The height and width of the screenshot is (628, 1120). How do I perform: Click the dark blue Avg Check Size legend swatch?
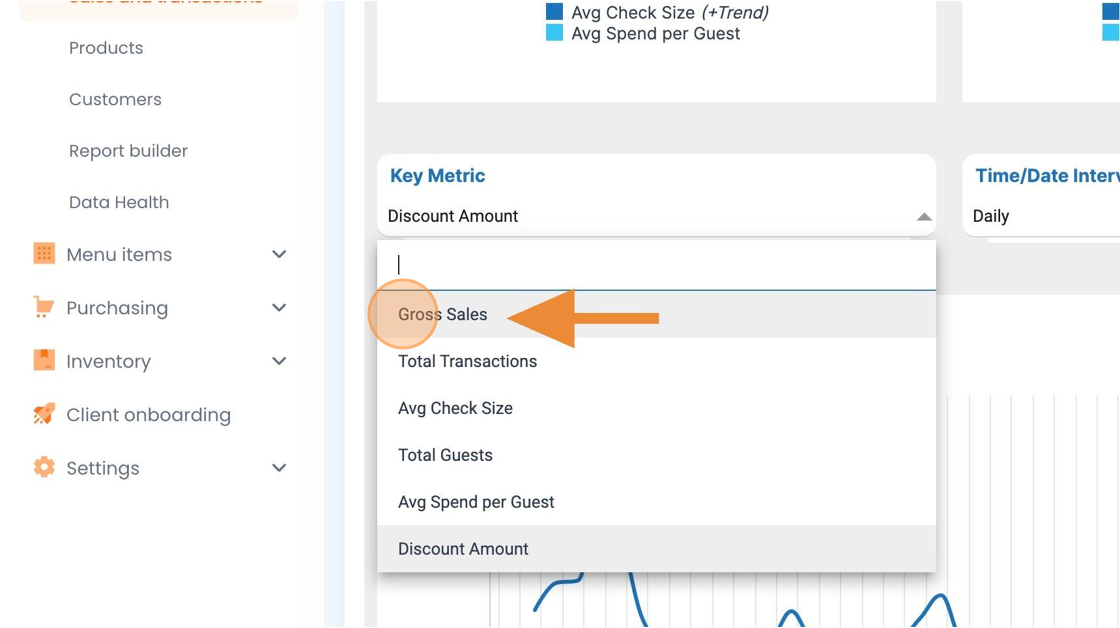tap(554, 12)
